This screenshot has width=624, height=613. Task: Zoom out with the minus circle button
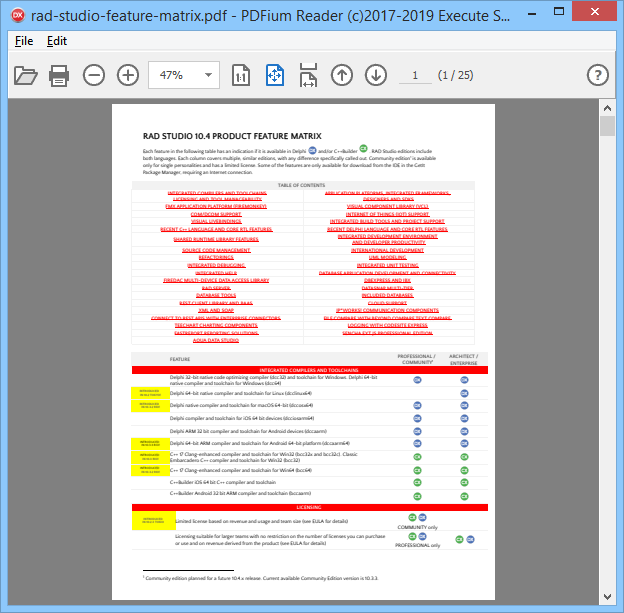coord(94,75)
